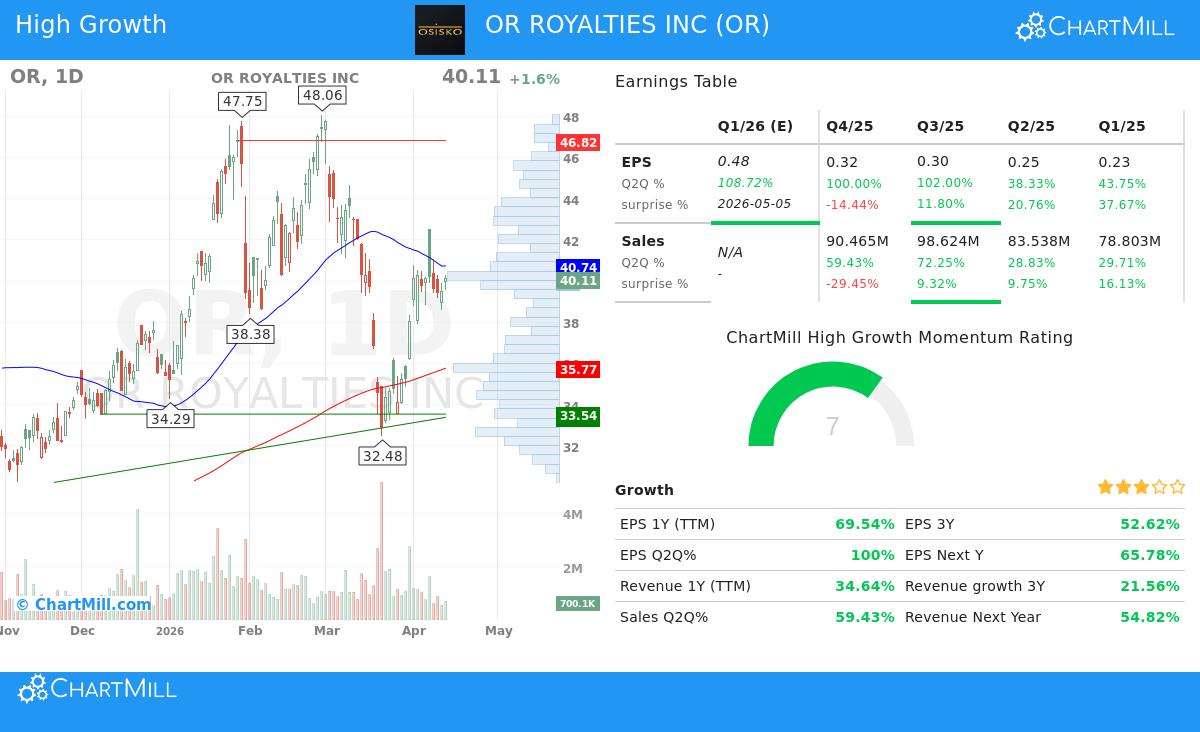Switch to the Q3/25 column header
Image resolution: width=1200 pixels, height=732 pixels.
click(x=941, y=126)
